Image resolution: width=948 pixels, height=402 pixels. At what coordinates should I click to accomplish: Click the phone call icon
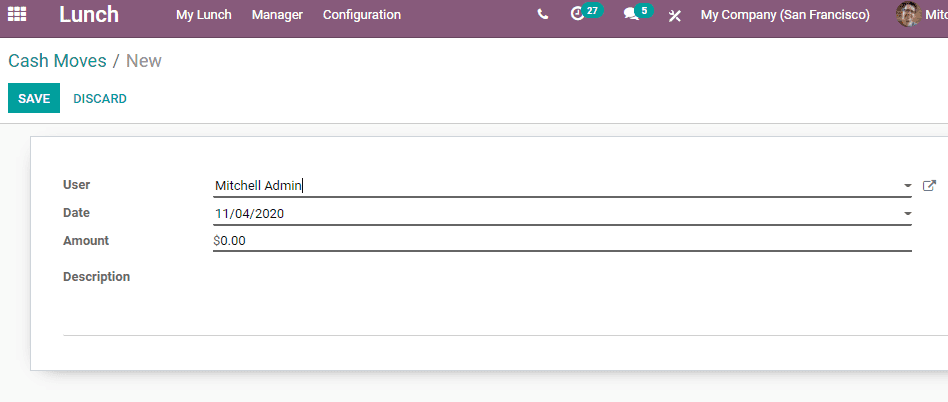click(x=542, y=15)
